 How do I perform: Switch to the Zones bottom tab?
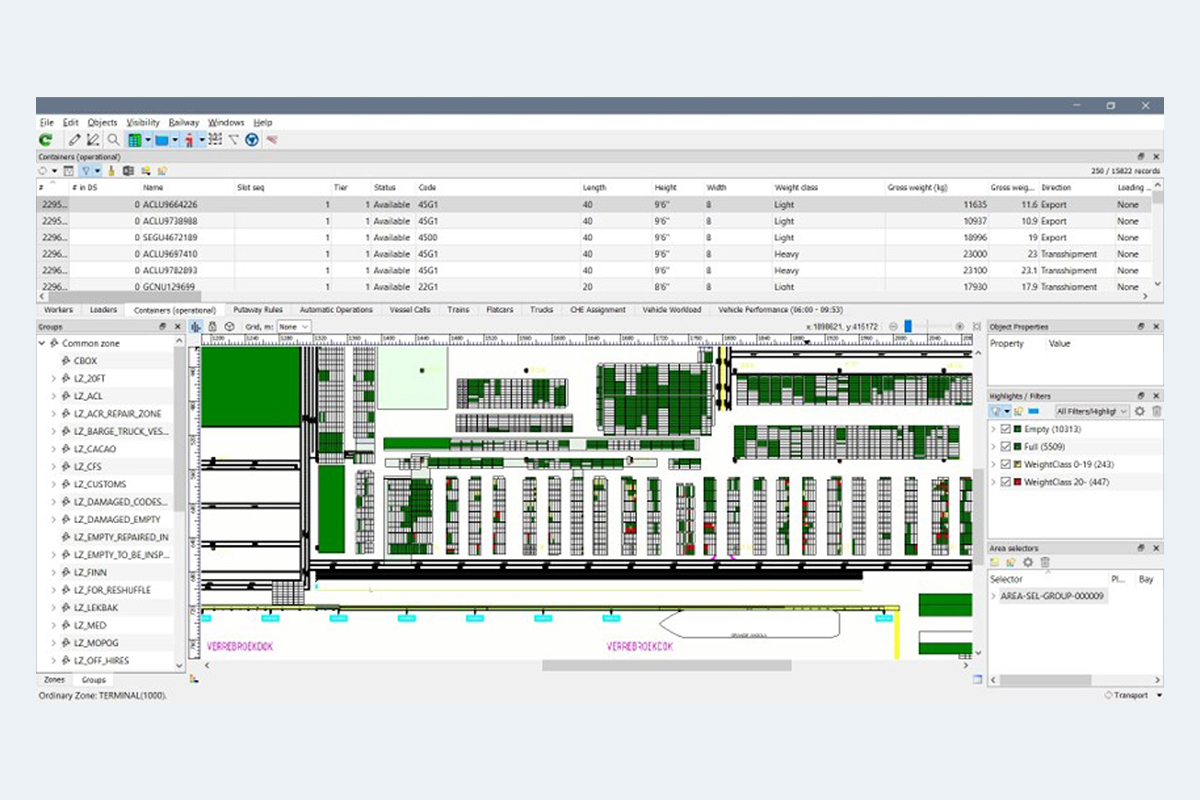(54, 680)
